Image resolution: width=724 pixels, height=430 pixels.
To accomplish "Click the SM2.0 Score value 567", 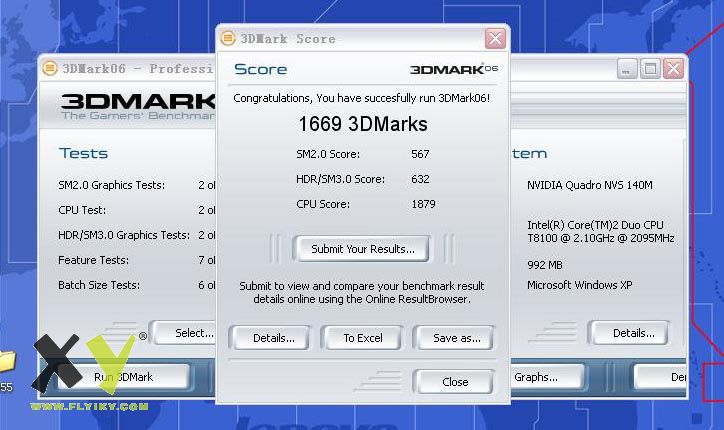I will 420,154.
